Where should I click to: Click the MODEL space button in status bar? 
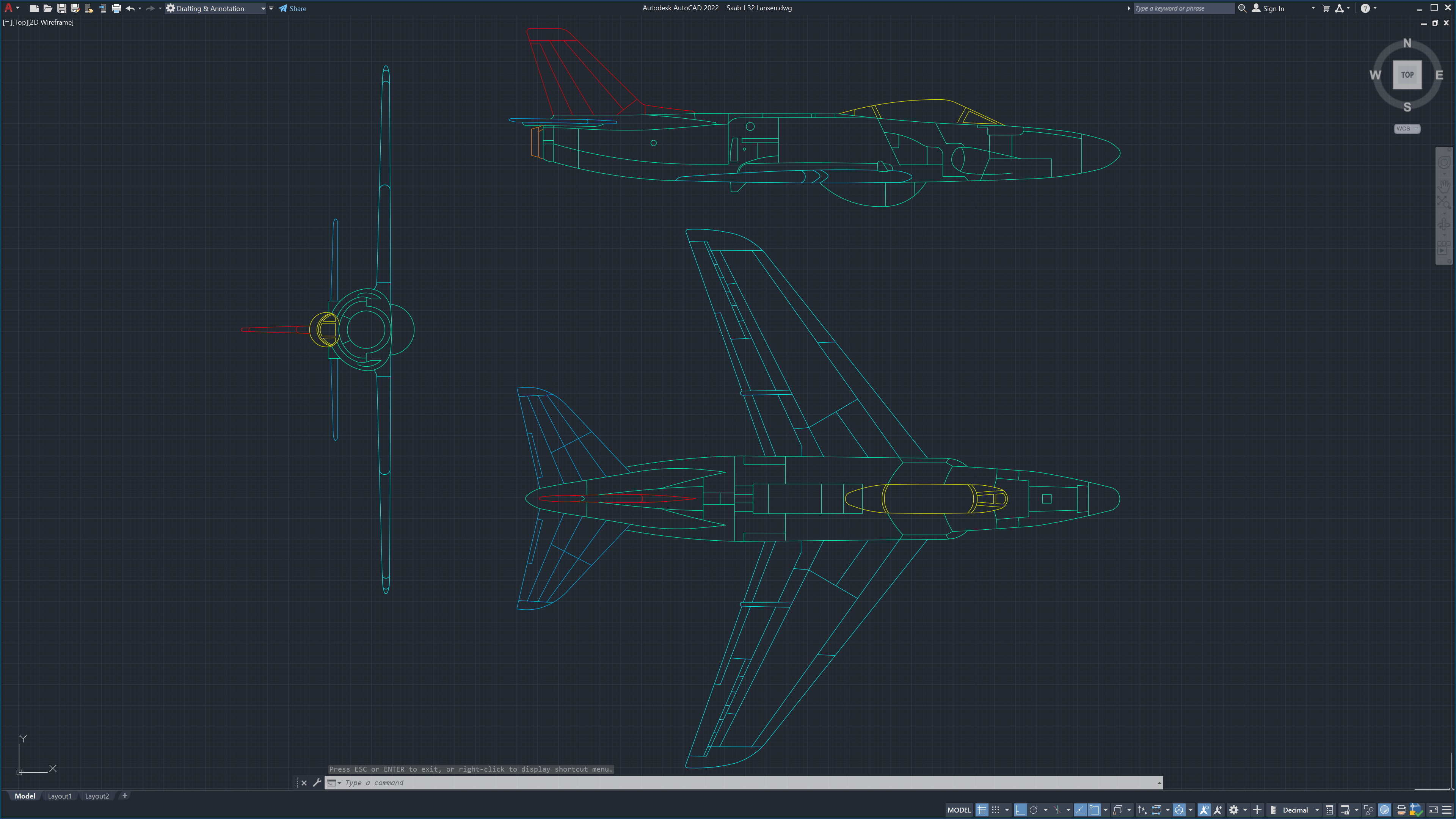[x=959, y=810]
